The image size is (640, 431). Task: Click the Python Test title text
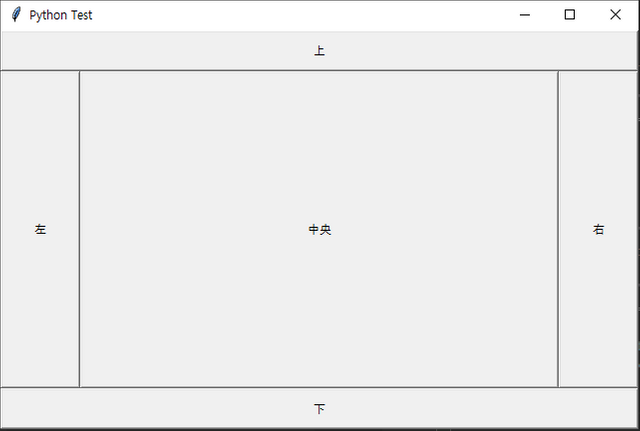tap(61, 15)
